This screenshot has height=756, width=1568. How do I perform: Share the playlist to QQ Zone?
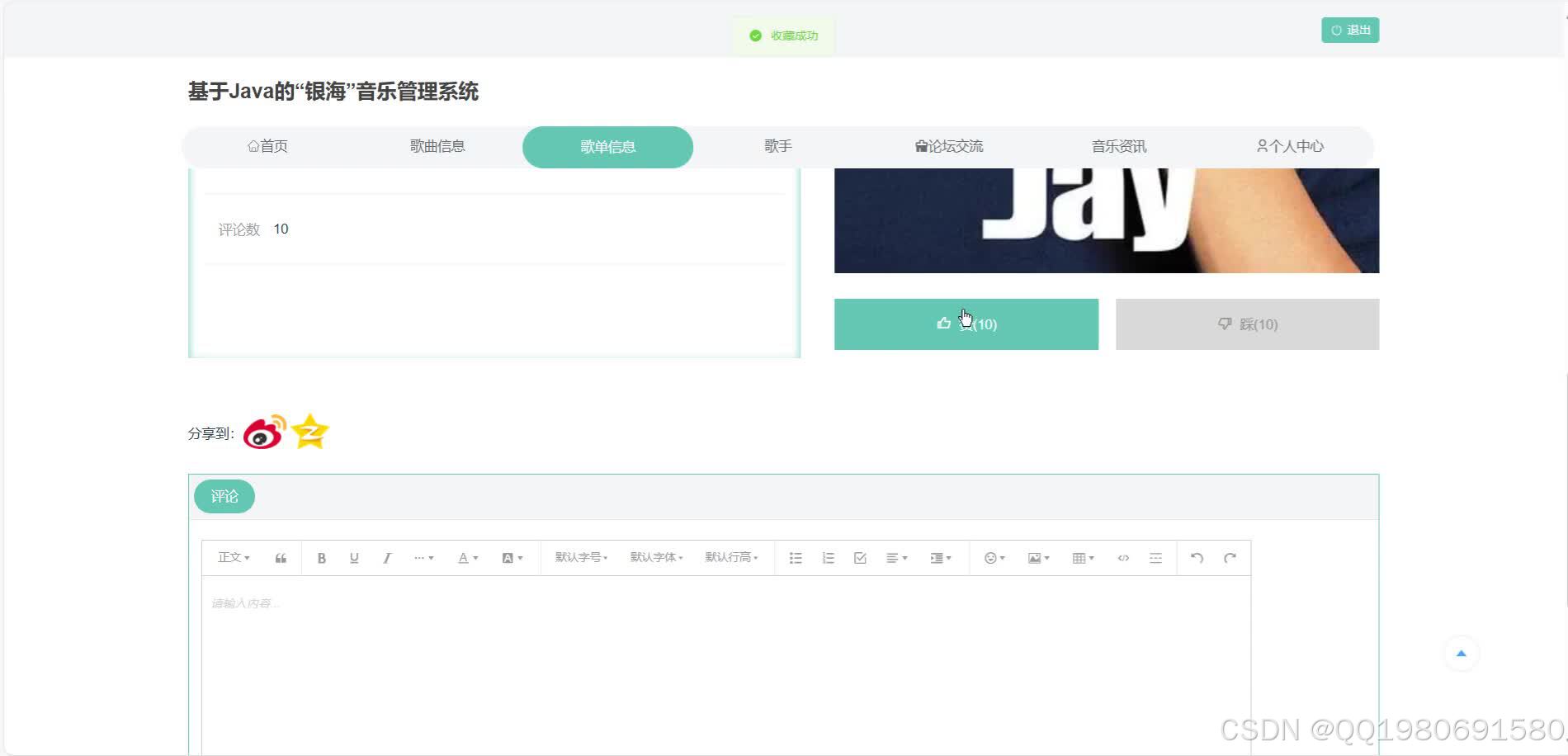point(309,431)
